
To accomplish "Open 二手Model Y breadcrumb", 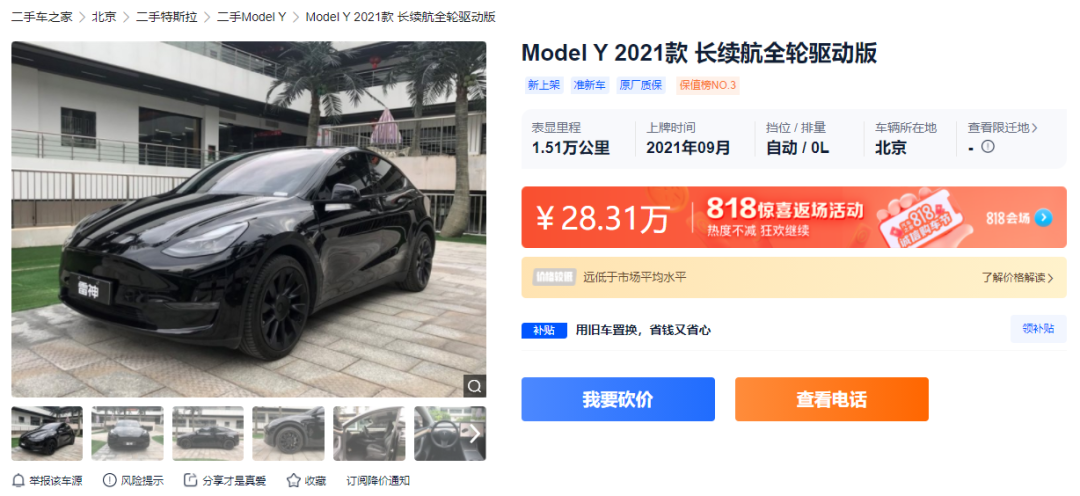I will [251, 17].
